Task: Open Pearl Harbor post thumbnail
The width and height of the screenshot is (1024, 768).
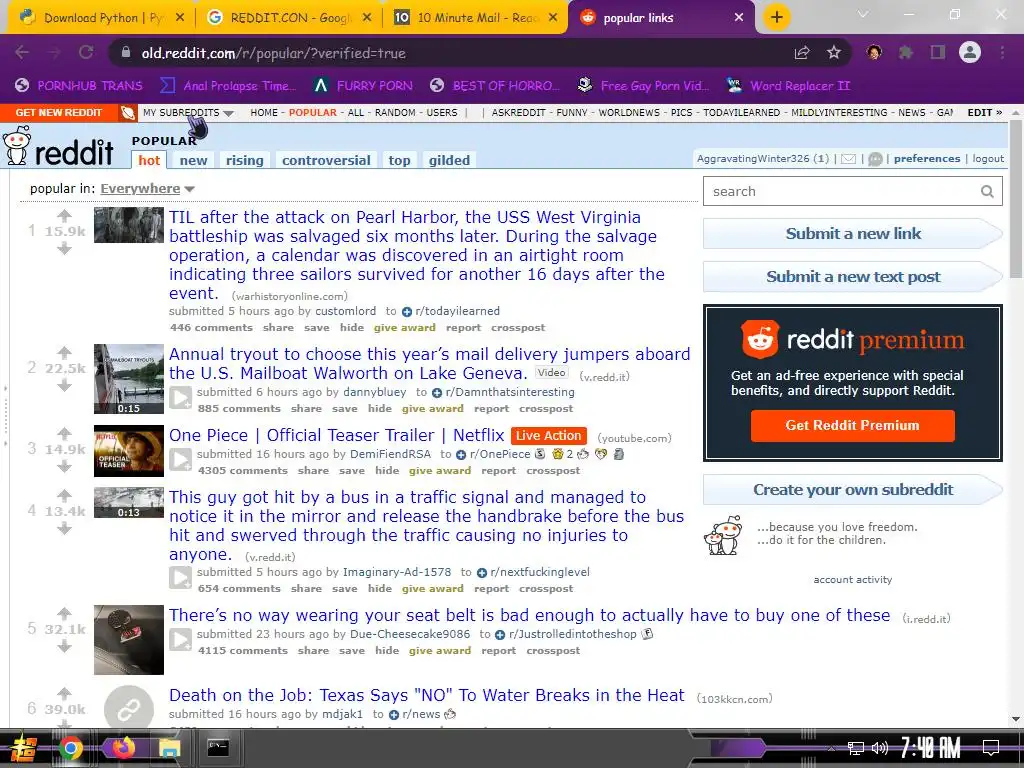Action: (129, 225)
